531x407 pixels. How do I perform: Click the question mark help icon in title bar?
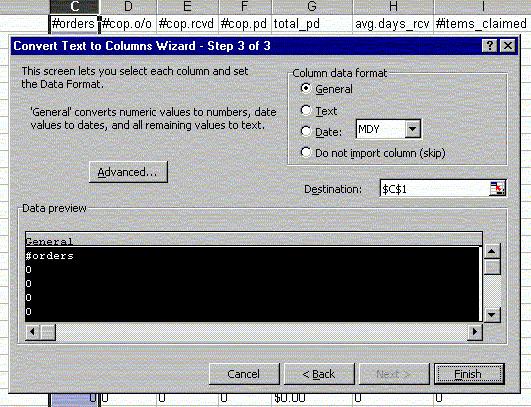click(x=489, y=46)
